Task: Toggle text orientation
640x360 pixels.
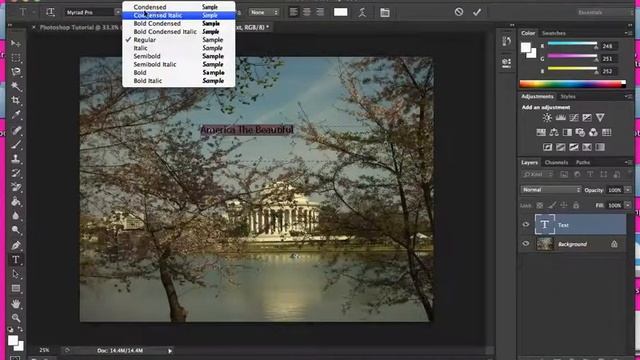Action: tap(50, 12)
